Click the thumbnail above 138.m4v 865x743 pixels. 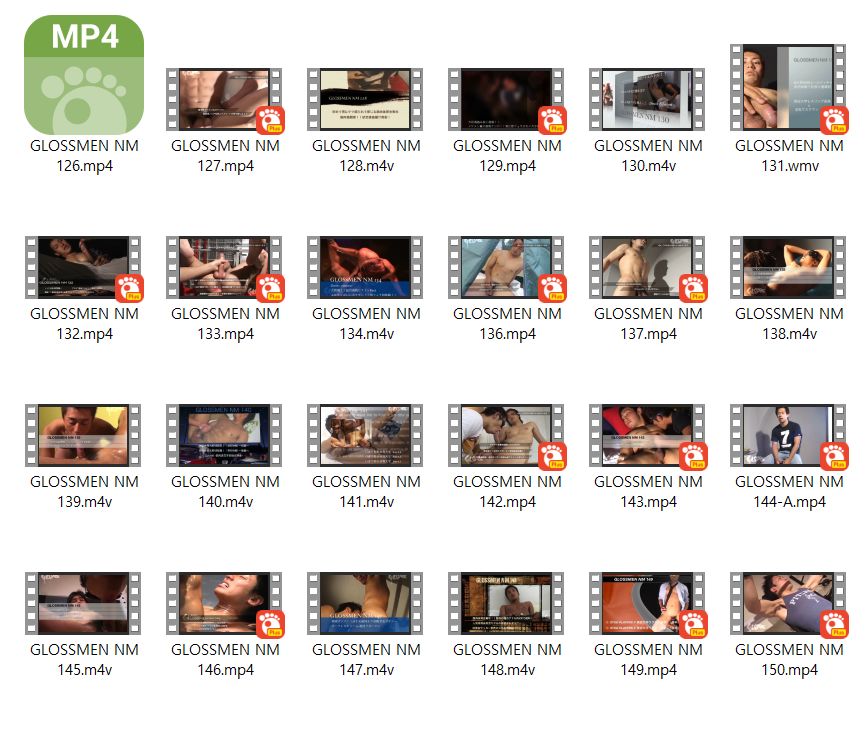pyautogui.click(x=788, y=268)
